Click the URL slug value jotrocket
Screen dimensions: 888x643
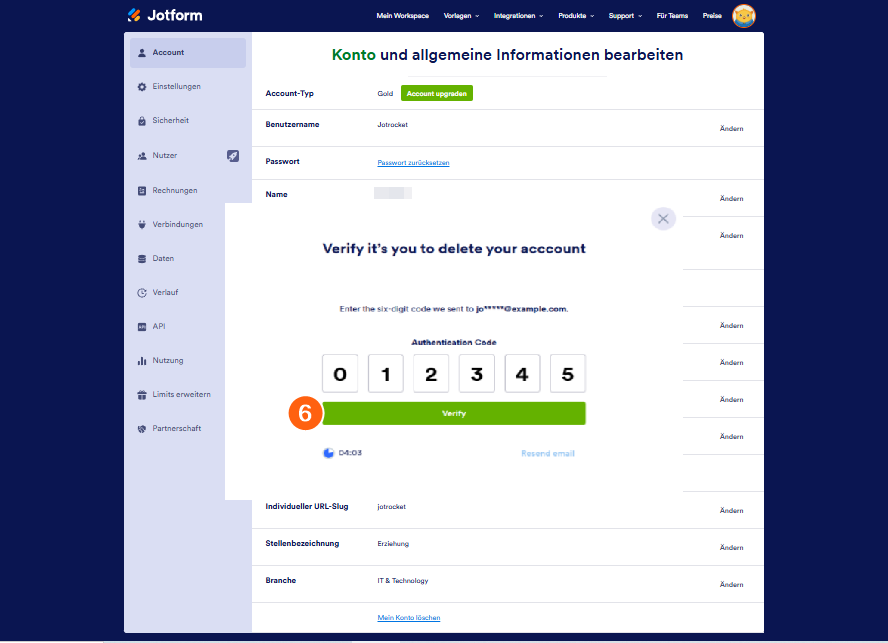point(391,506)
